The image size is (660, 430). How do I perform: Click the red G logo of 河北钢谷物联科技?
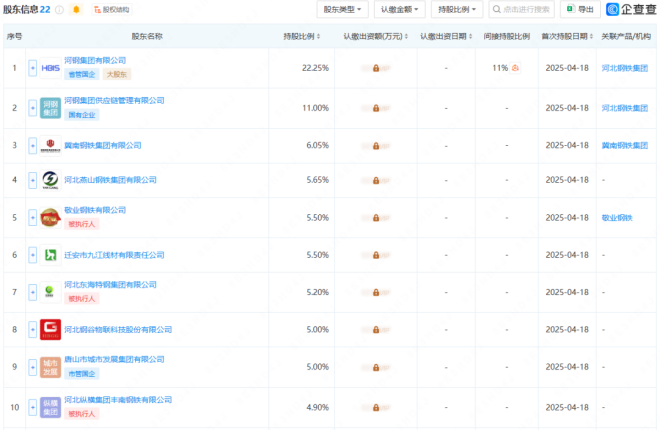pos(51,329)
